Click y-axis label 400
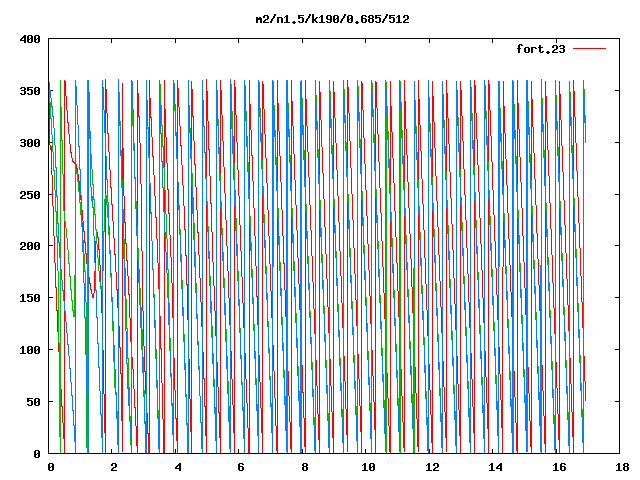This screenshot has width=640, height=480. (x=30, y=39)
